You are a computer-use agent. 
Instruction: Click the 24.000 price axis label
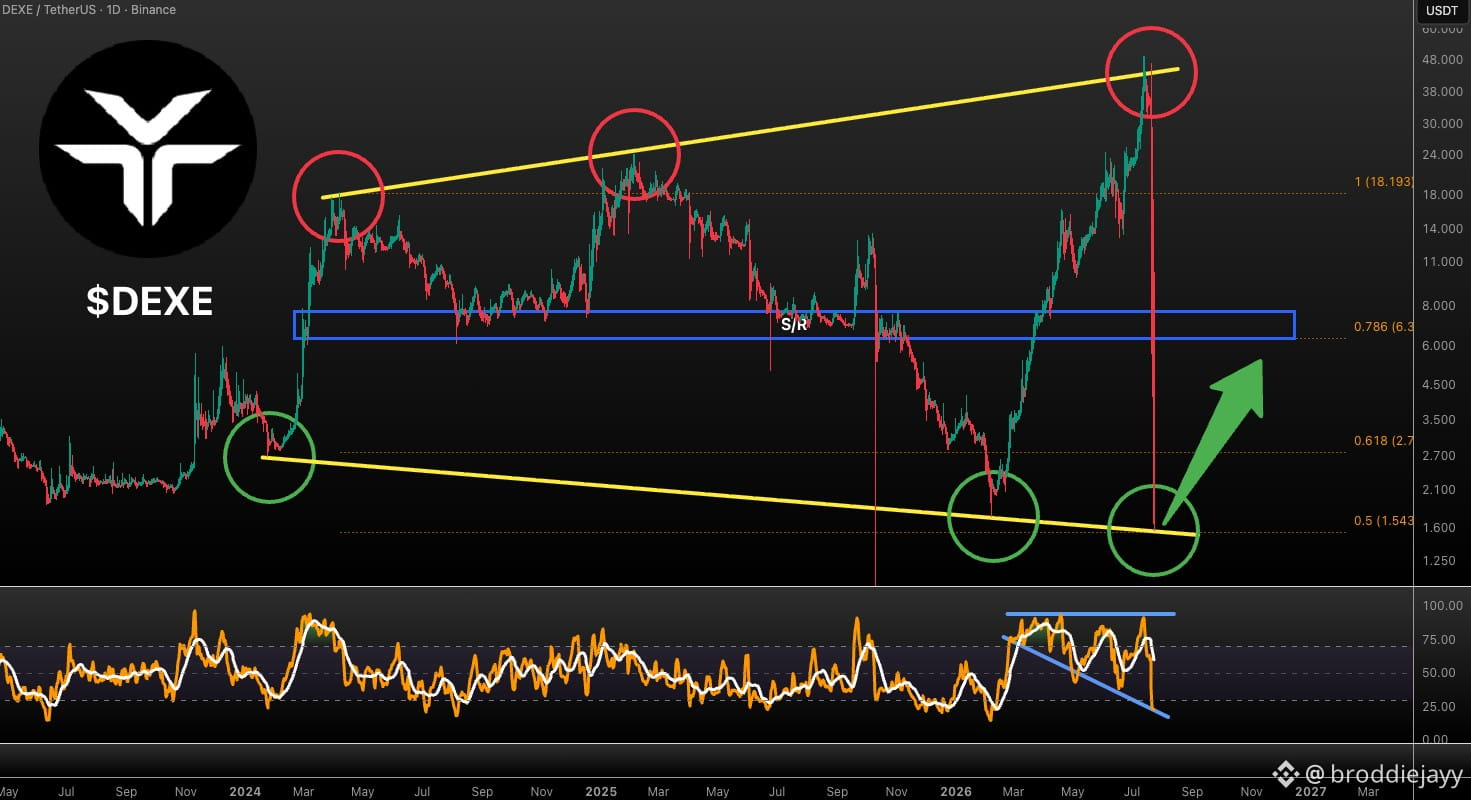(x=1441, y=155)
